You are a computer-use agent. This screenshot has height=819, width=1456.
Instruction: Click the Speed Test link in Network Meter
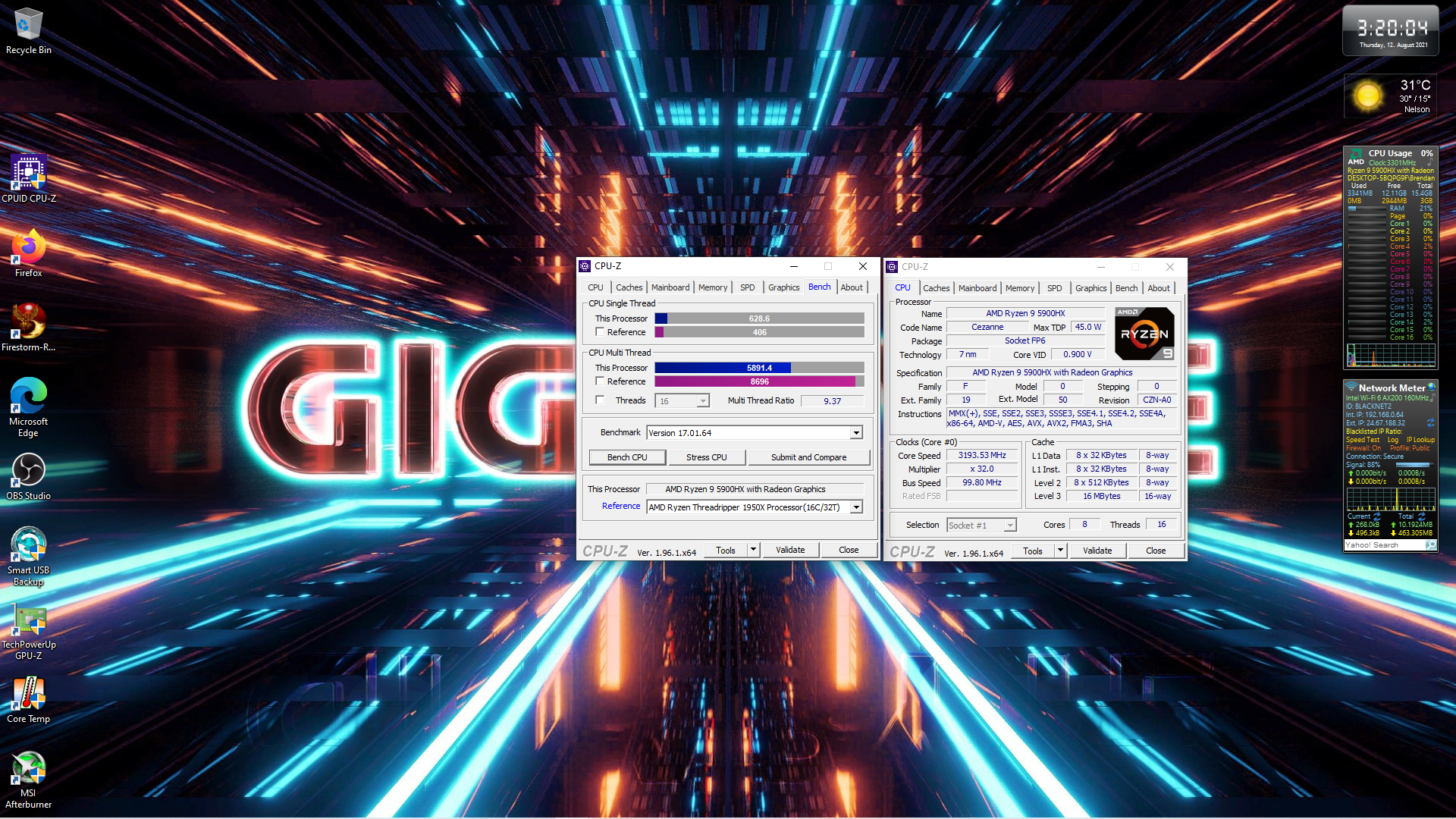coord(1363,440)
